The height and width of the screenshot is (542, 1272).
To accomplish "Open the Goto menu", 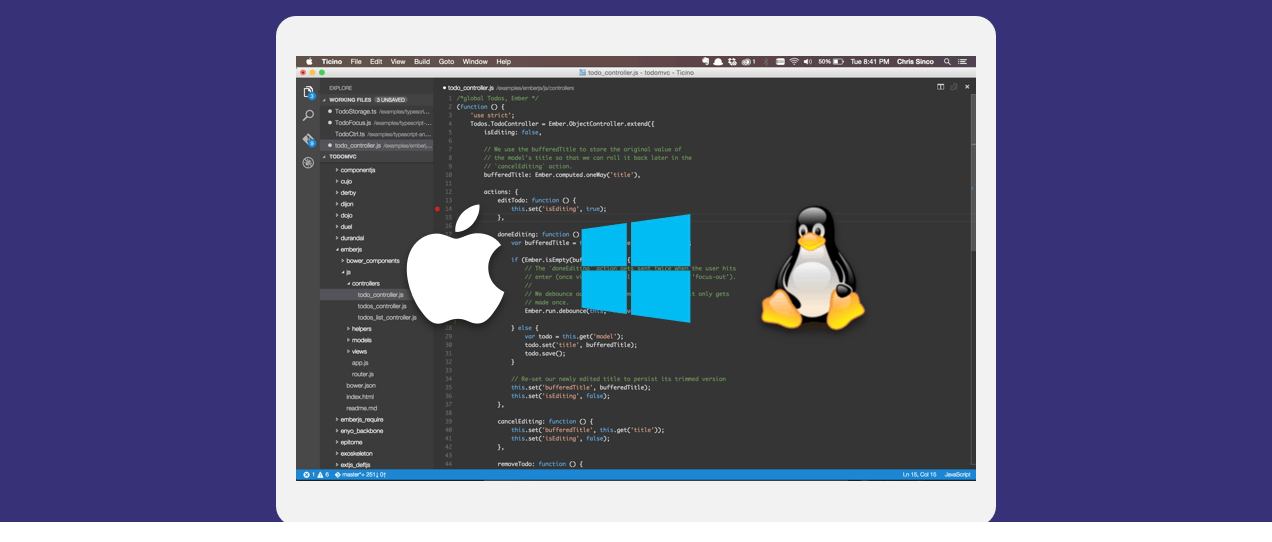I will 446,61.
